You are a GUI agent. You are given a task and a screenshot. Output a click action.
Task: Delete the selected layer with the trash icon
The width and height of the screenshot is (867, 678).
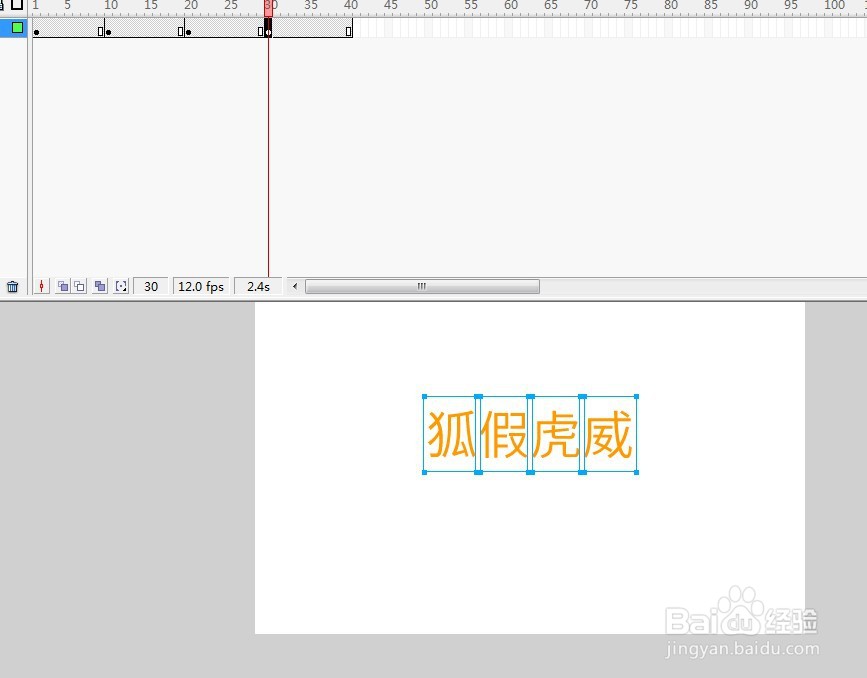click(x=12, y=286)
